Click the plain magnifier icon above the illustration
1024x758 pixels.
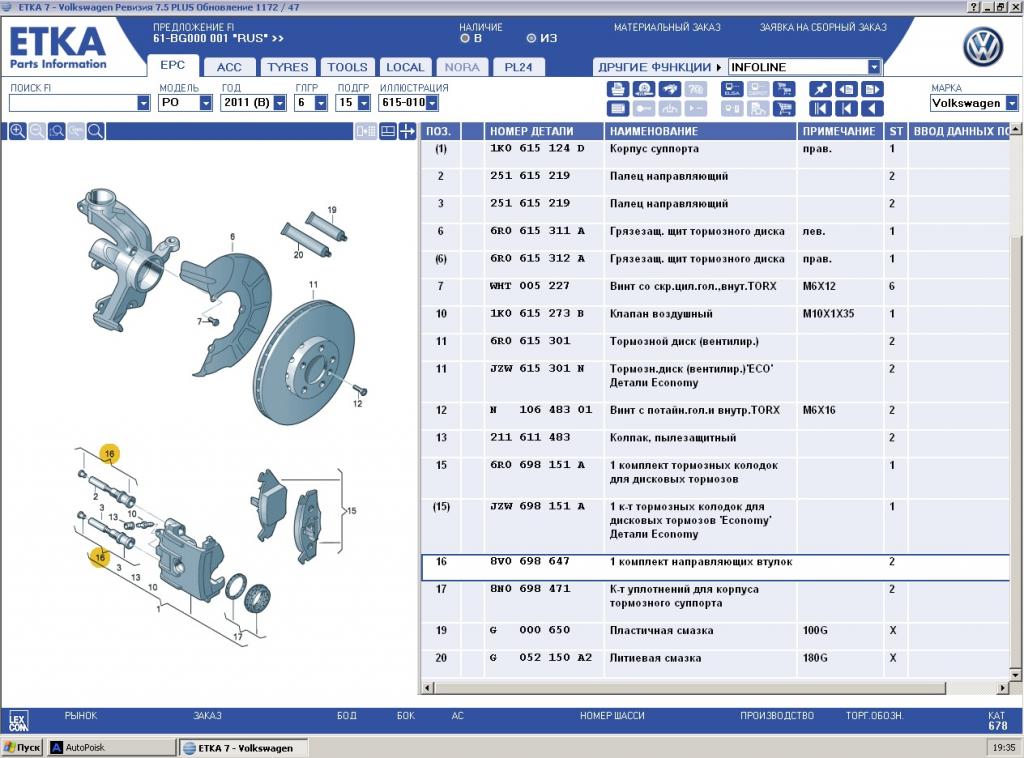pyautogui.click(x=95, y=131)
